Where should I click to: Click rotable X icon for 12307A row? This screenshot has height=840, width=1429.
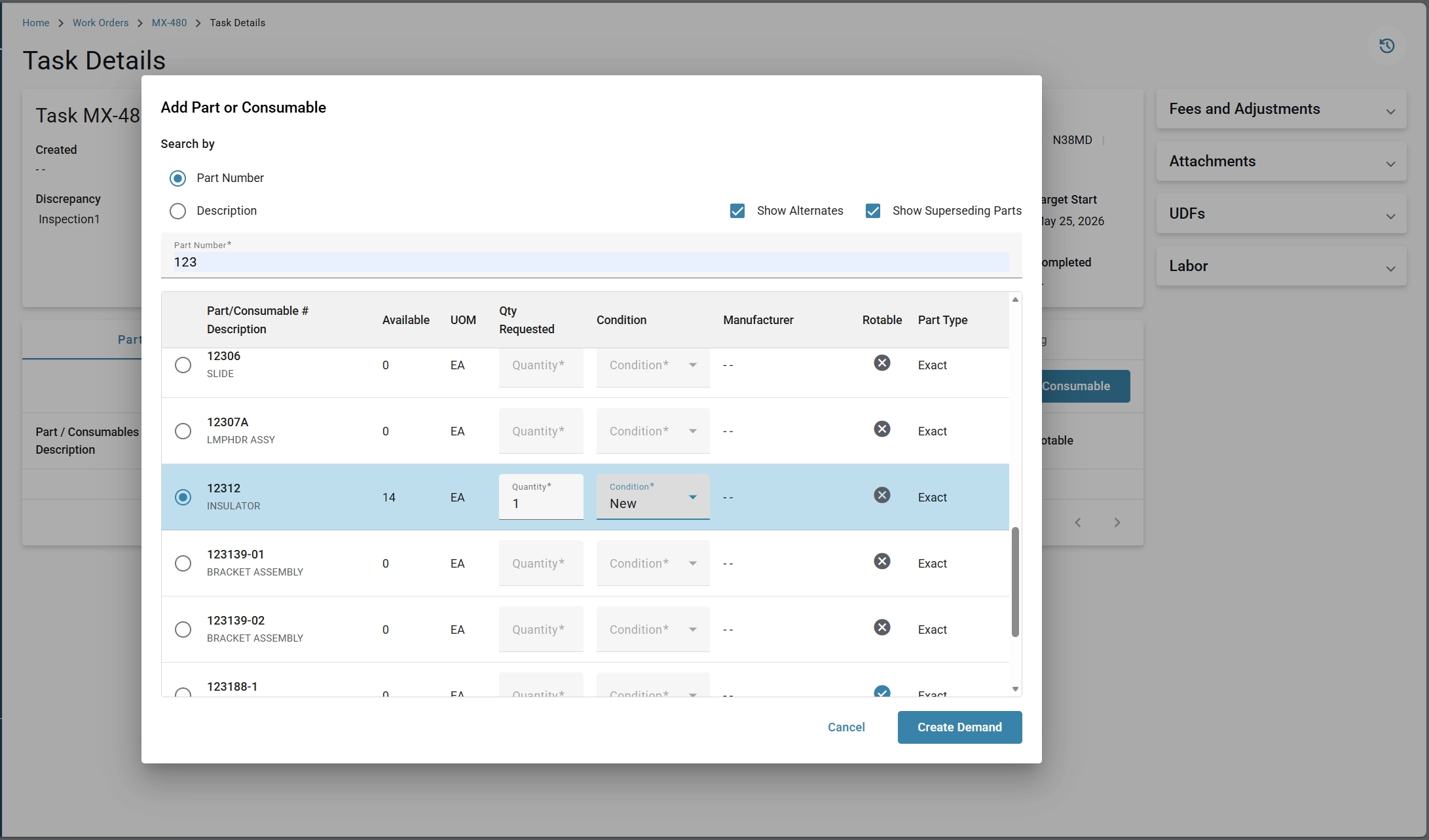coord(882,429)
